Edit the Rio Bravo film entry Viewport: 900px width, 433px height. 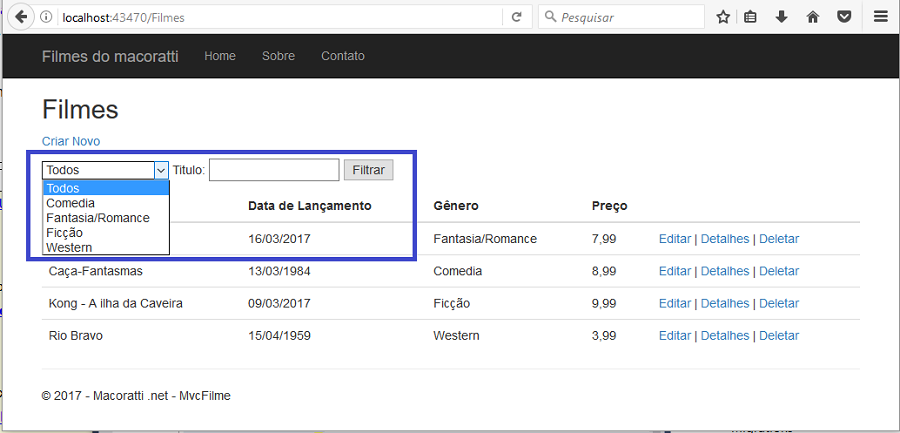pos(674,335)
